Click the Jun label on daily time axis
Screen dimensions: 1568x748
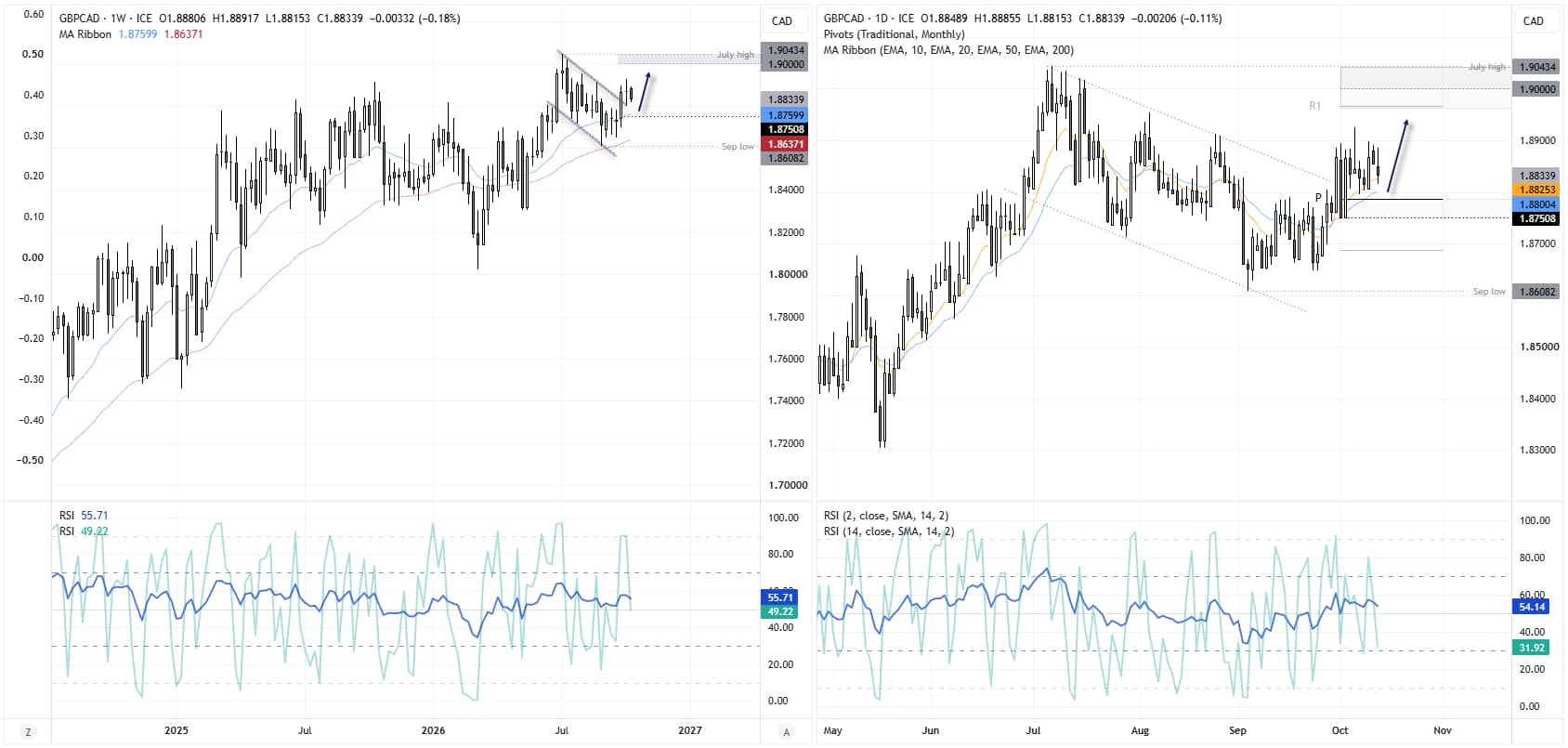[x=930, y=730]
